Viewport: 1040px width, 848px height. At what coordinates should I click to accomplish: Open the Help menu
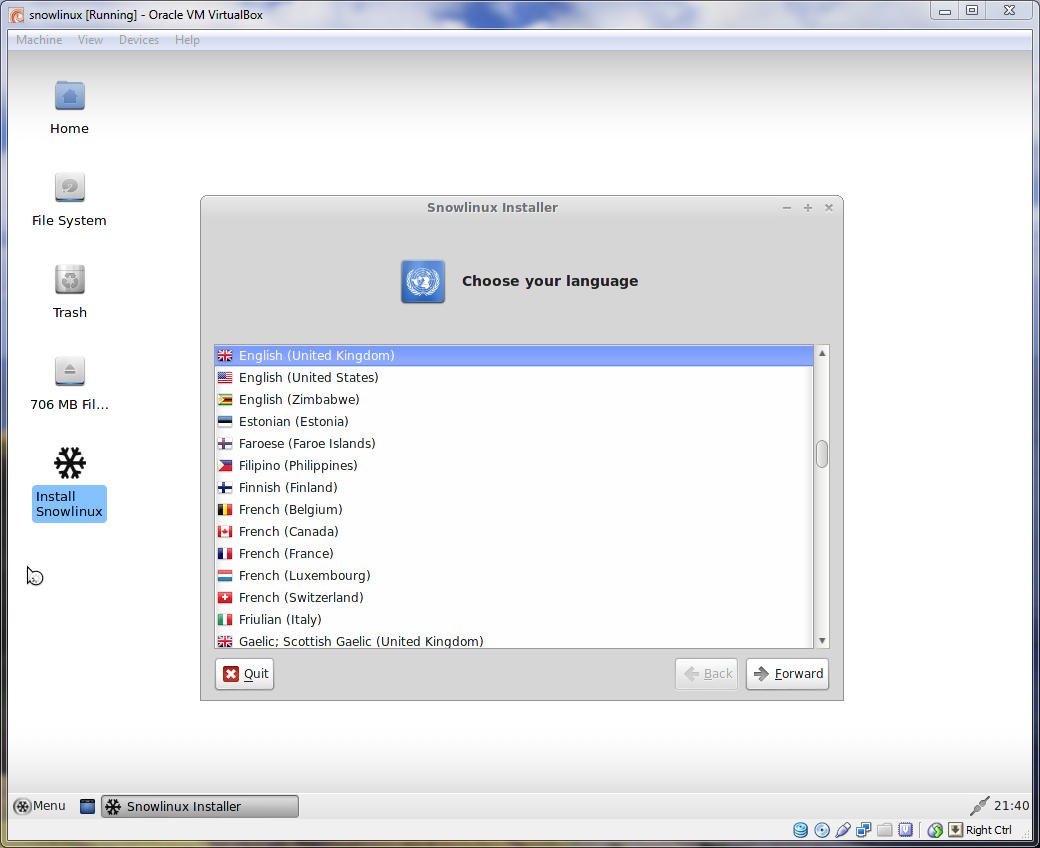point(187,40)
